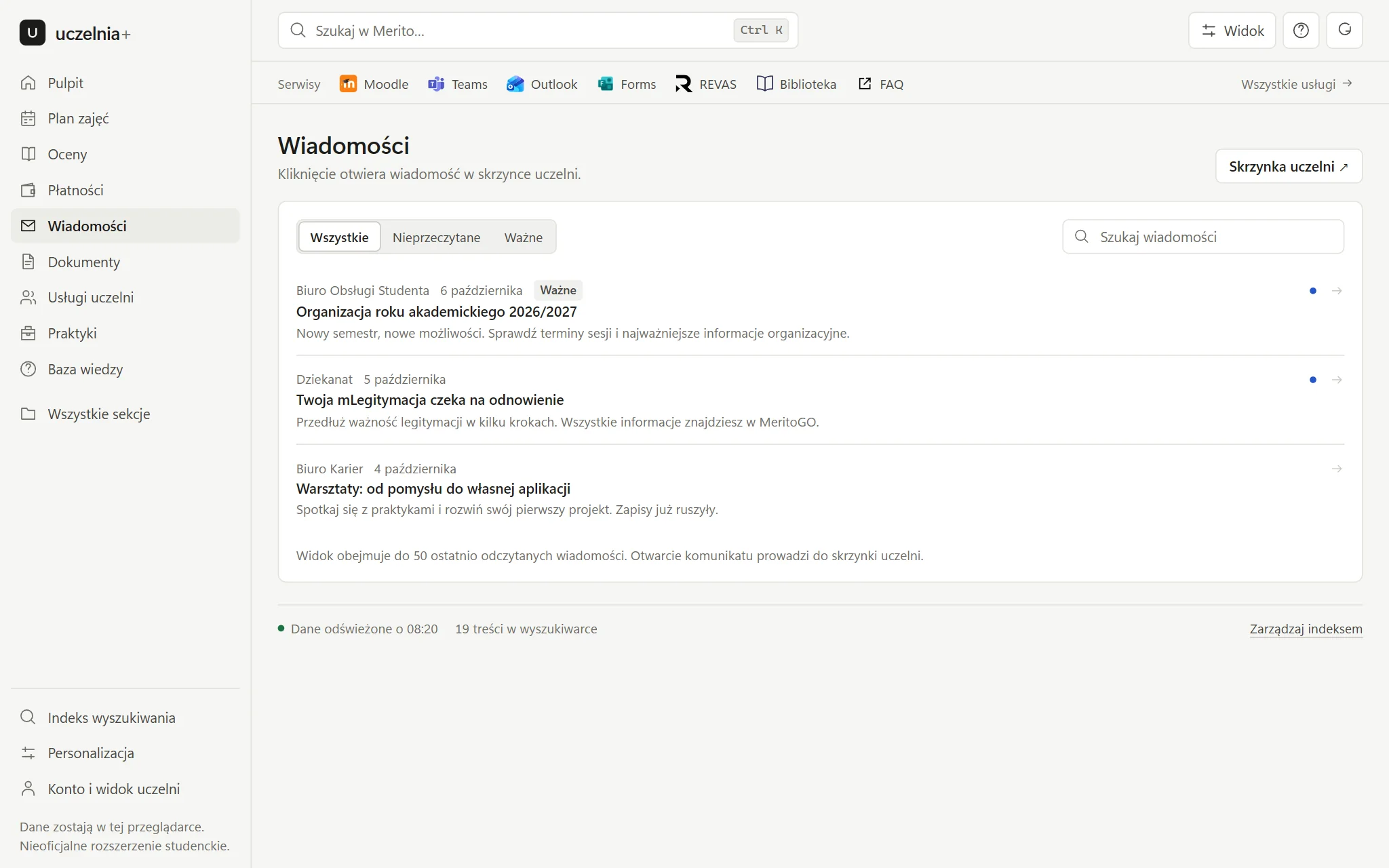Launch REVAS service icon
Screen dimensions: 1389x868
coord(684,83)
